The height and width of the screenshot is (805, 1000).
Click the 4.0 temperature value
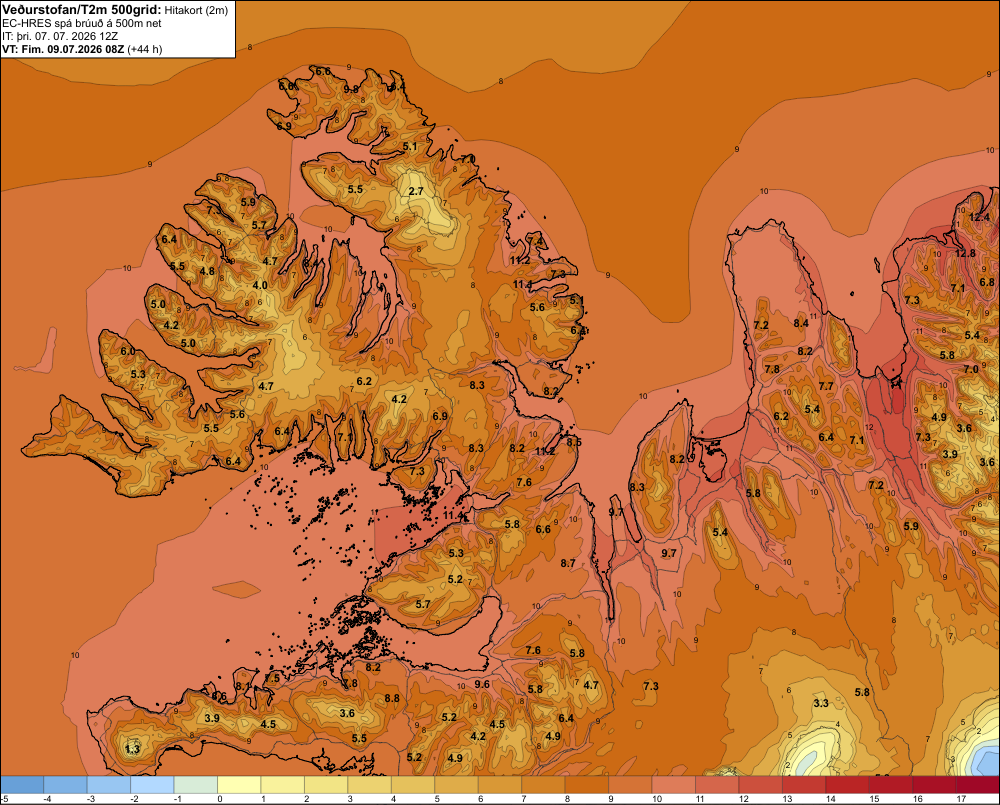pyautogui.click(x=260, y=285)
